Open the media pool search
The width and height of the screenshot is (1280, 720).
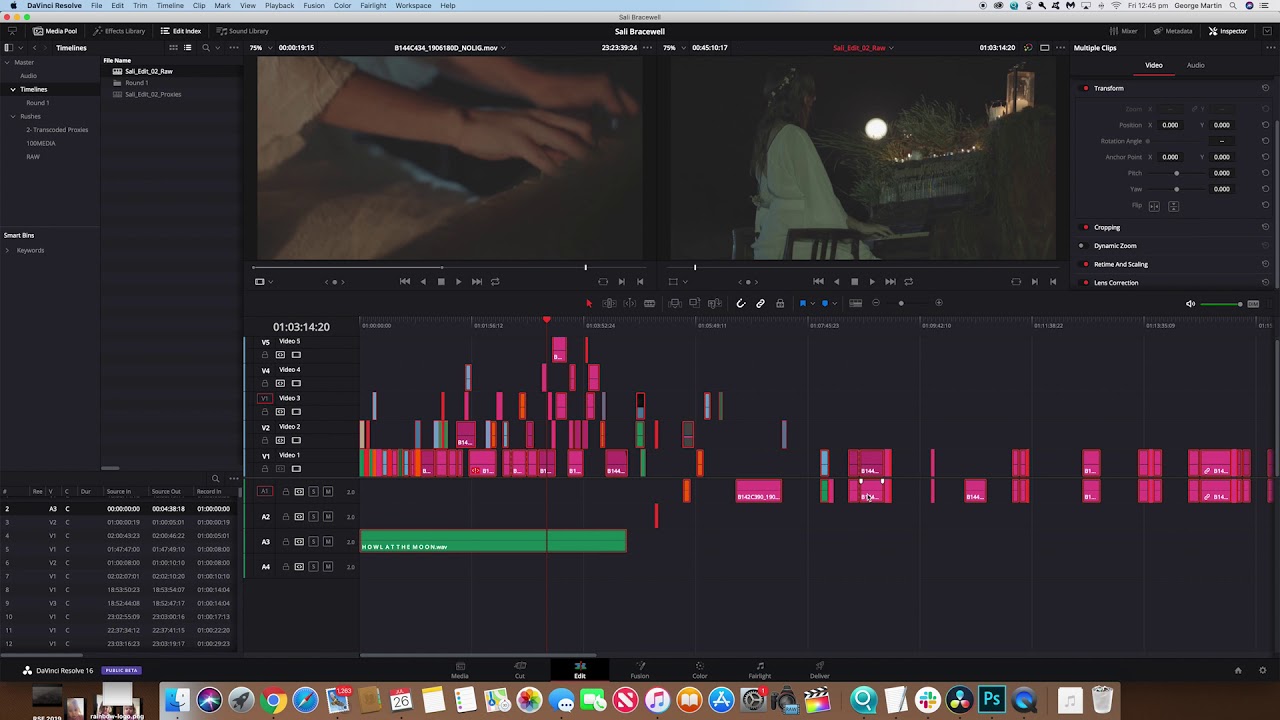click(x=206, y=47)
